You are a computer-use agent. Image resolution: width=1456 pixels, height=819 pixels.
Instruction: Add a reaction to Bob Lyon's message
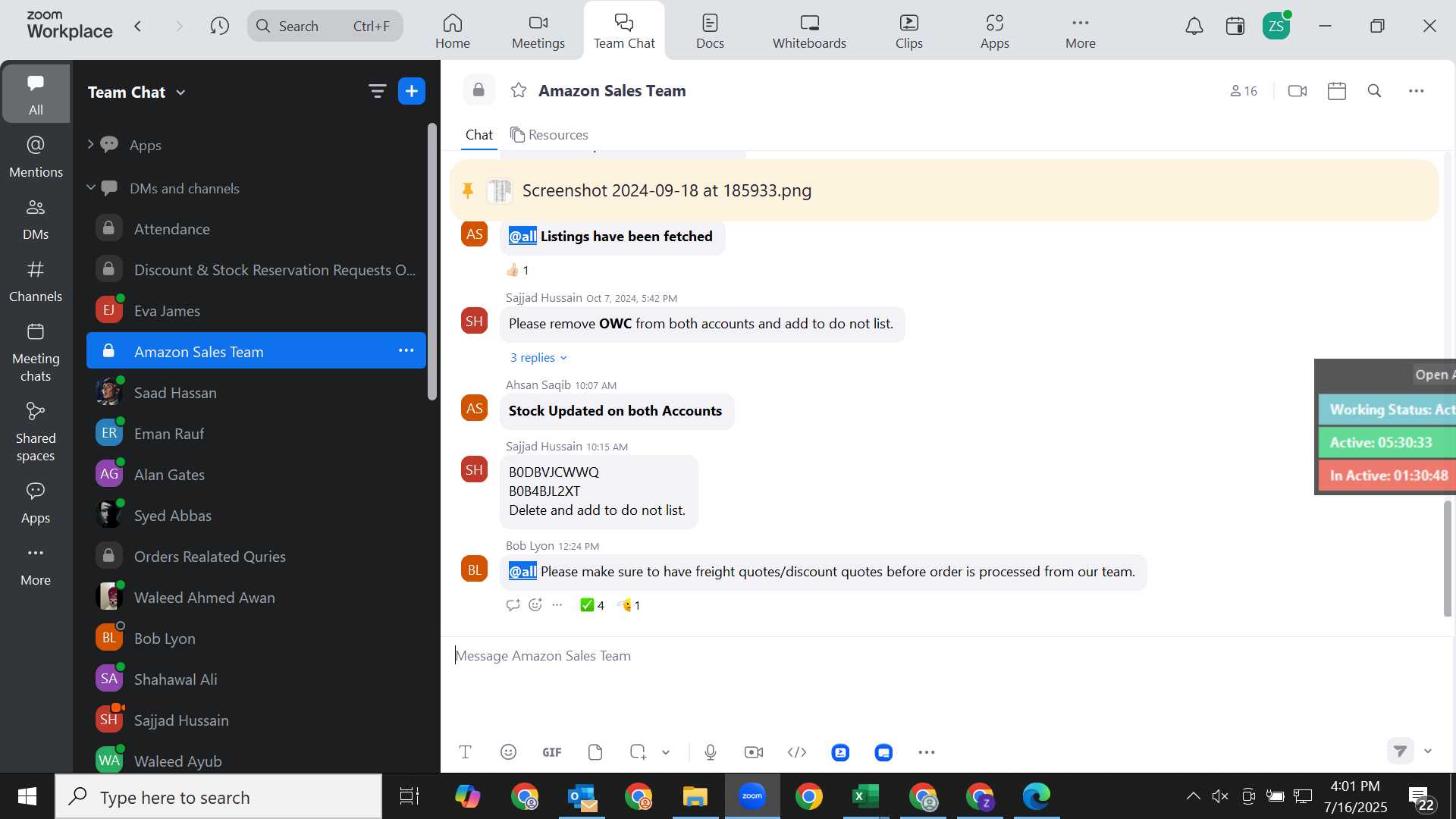point(535,604)
